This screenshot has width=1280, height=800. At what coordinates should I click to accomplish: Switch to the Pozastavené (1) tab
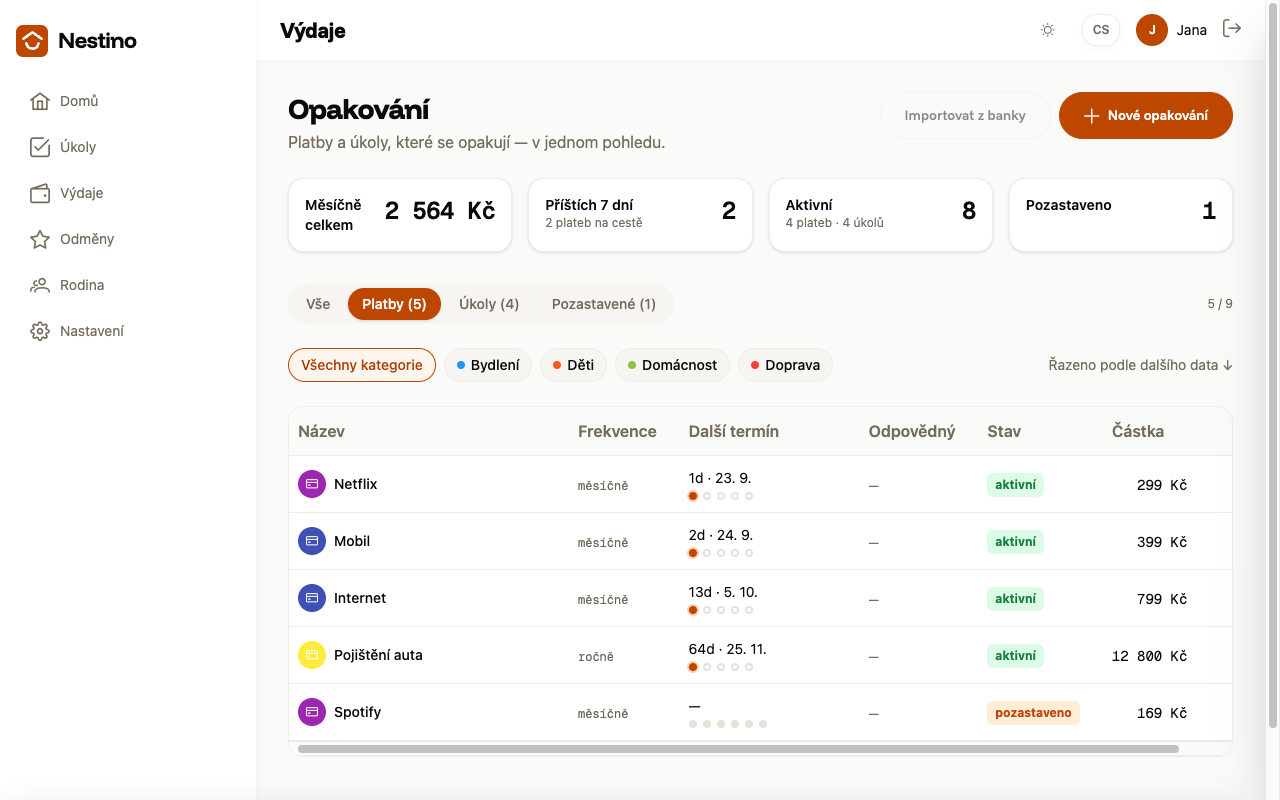click(x=604, y=304)
